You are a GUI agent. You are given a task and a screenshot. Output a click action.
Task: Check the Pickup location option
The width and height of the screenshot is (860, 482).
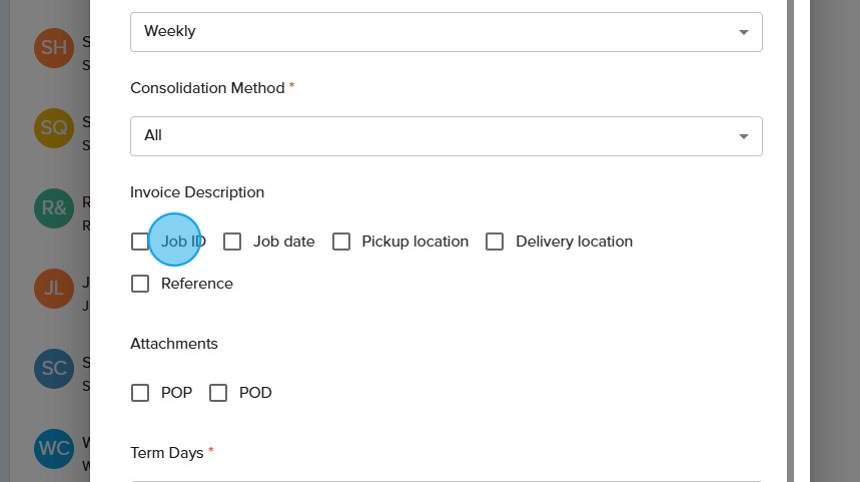(x=341, y=241)
